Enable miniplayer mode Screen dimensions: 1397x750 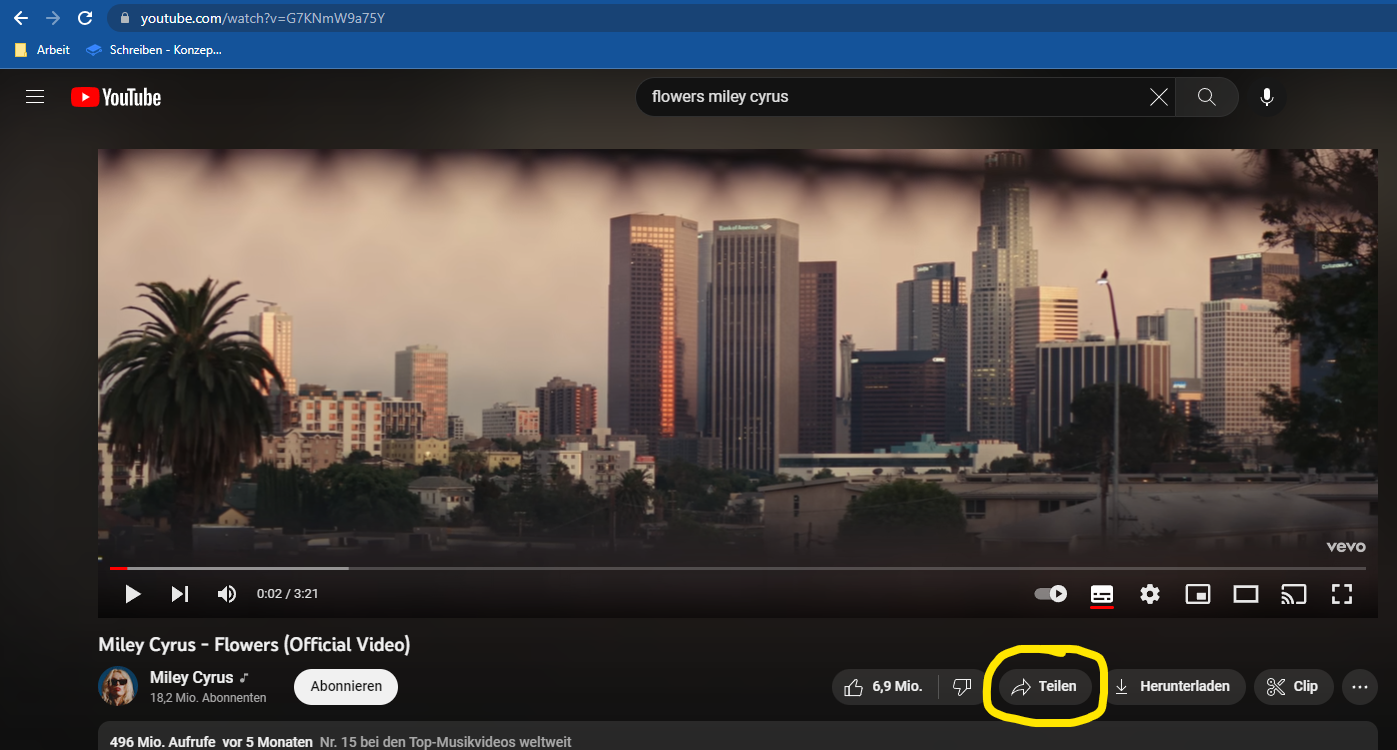(1197, 594)
